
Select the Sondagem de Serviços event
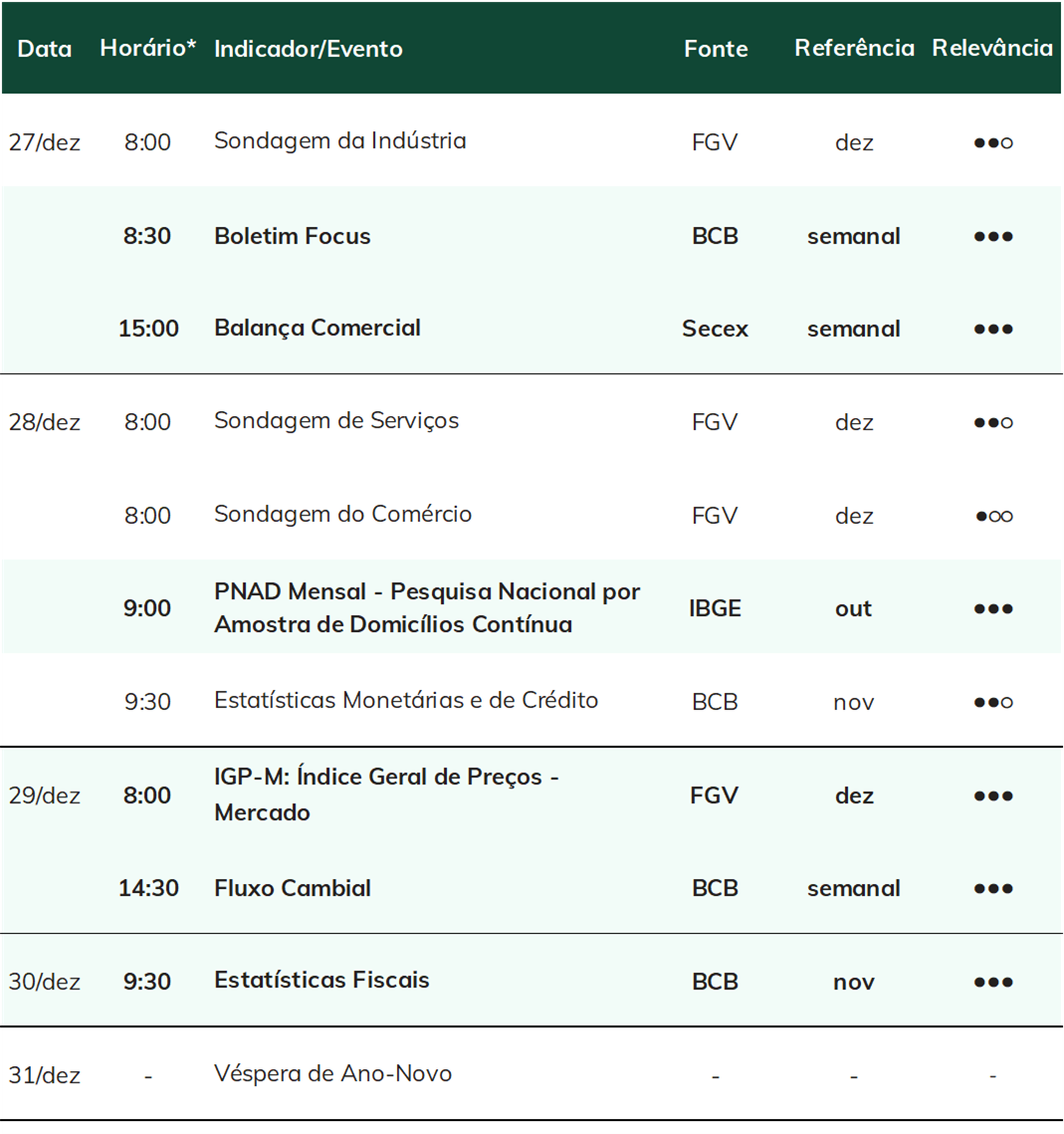coord(336,421)
